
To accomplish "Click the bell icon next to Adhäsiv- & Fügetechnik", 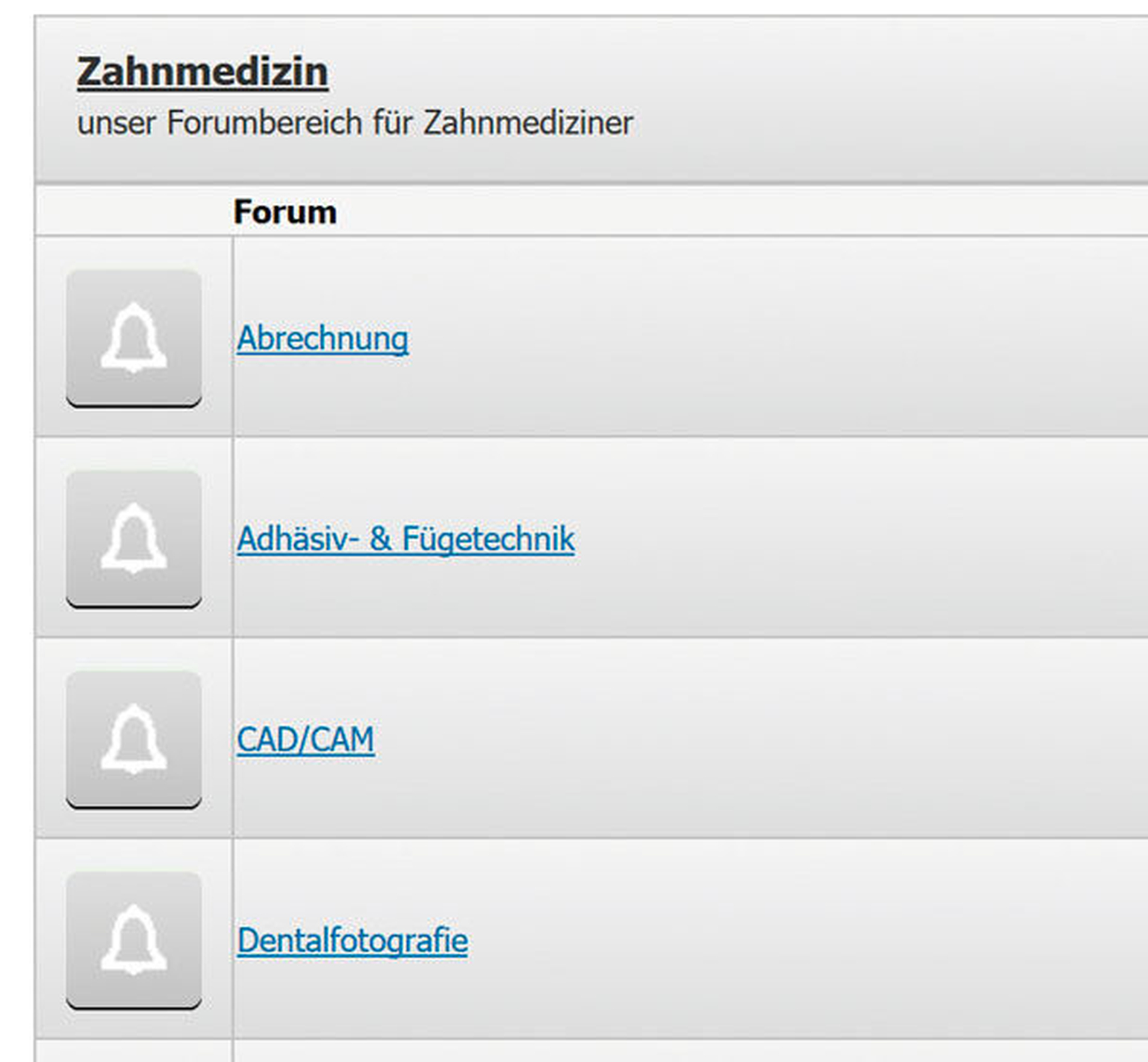I will pyautogui.click(x=134, y=539).
